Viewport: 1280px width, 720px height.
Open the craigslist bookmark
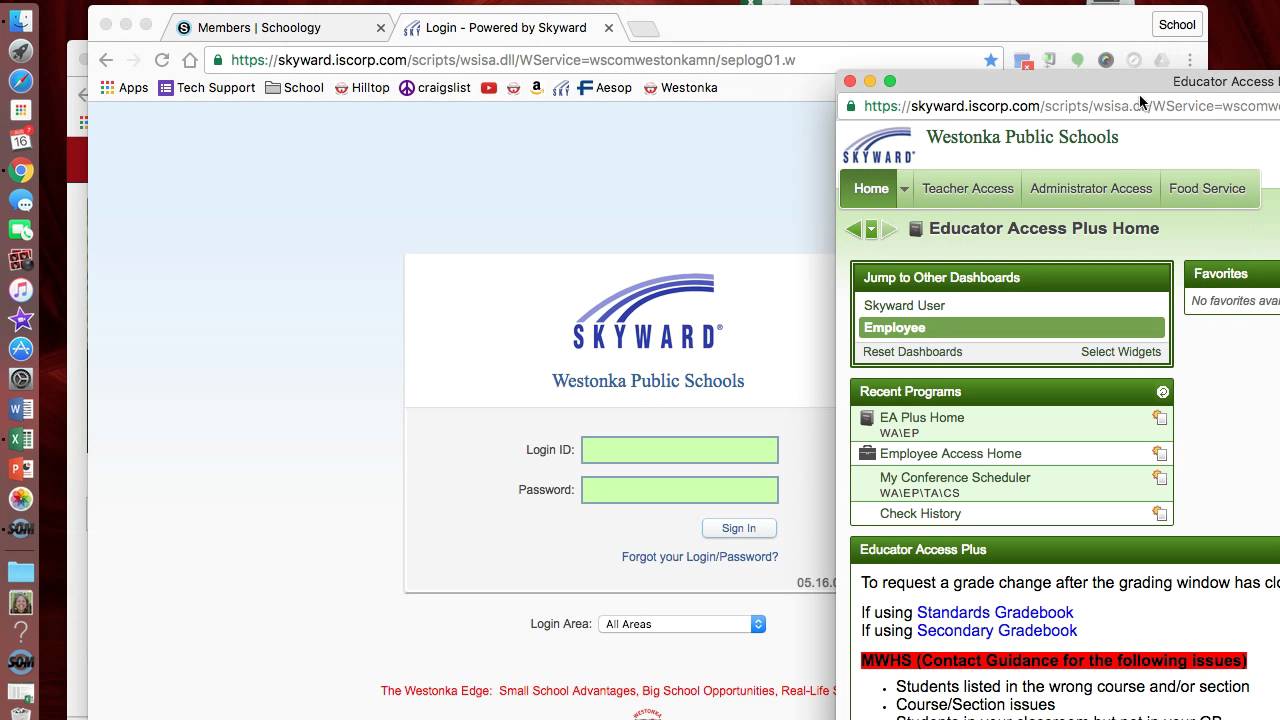(435, 88)
